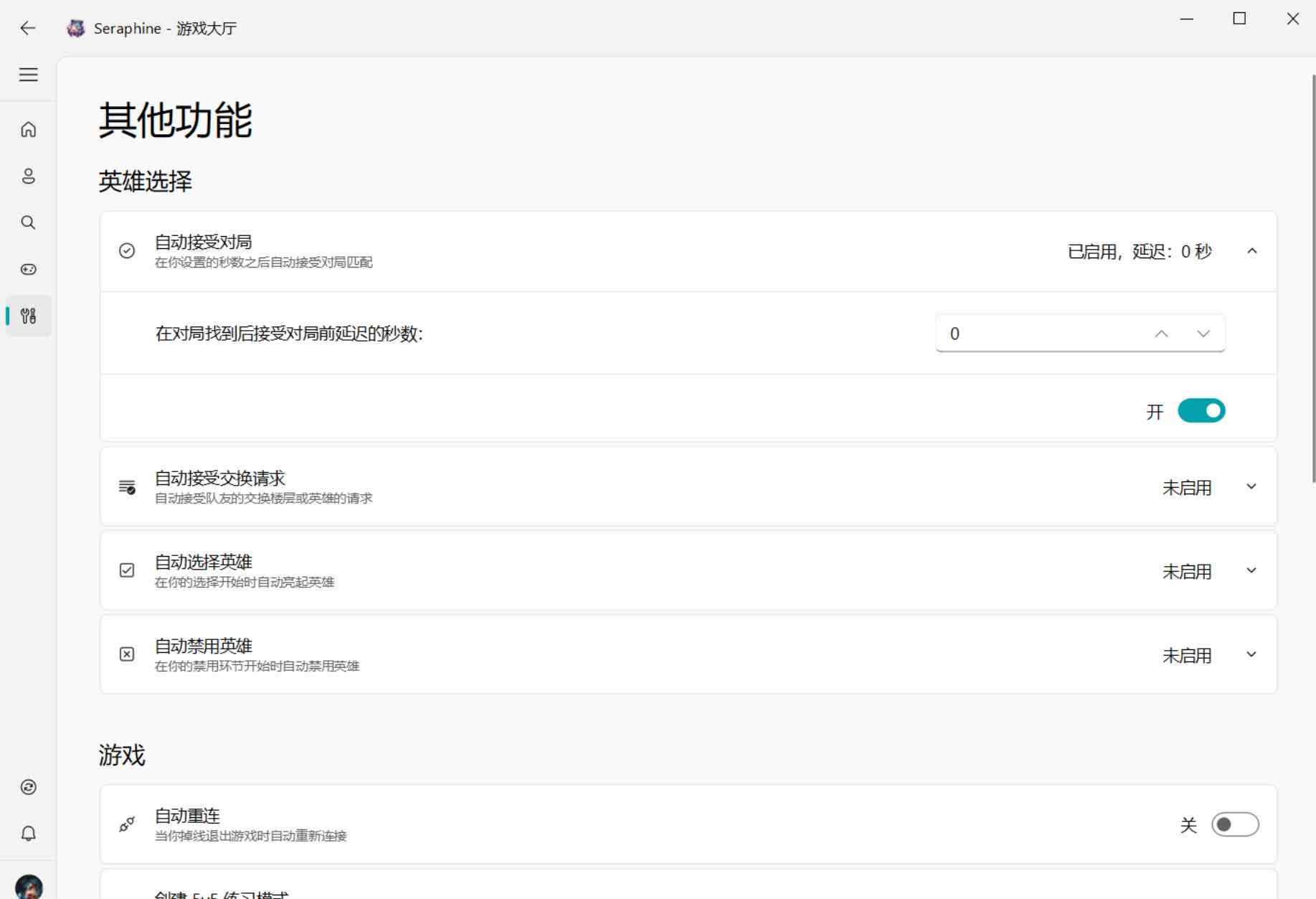
Task: Minimize the Seraphine window
Action: pyautogui.click(x=1187, y=19)
